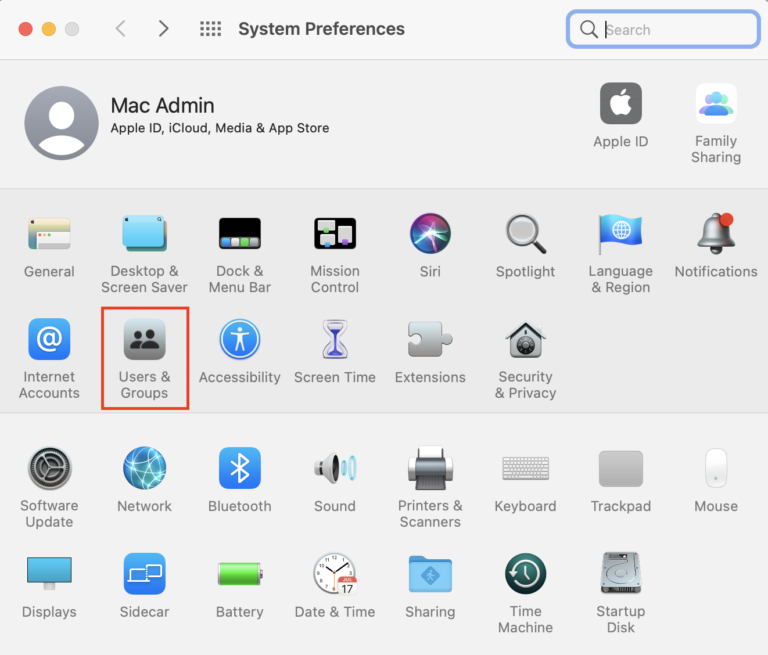Show all preferences grid button
768x655 pixels.
click(x=210, y=29)
